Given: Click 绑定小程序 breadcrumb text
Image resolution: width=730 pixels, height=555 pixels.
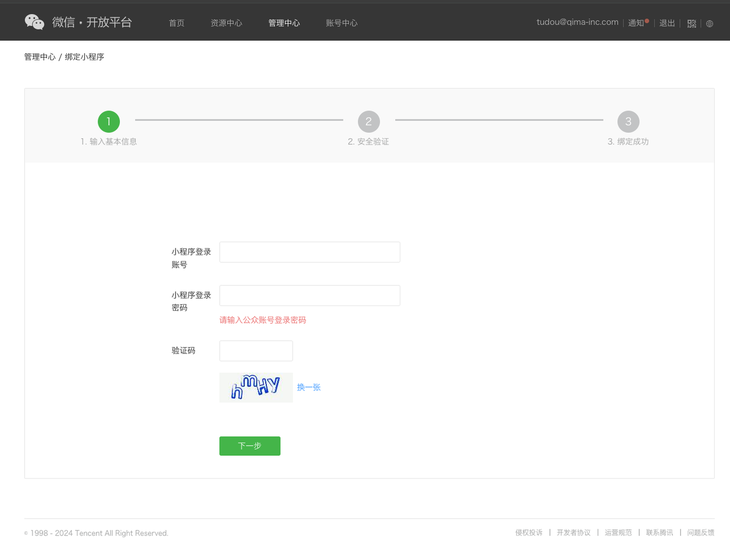Looking at the screenshot, I should [84, 57].
